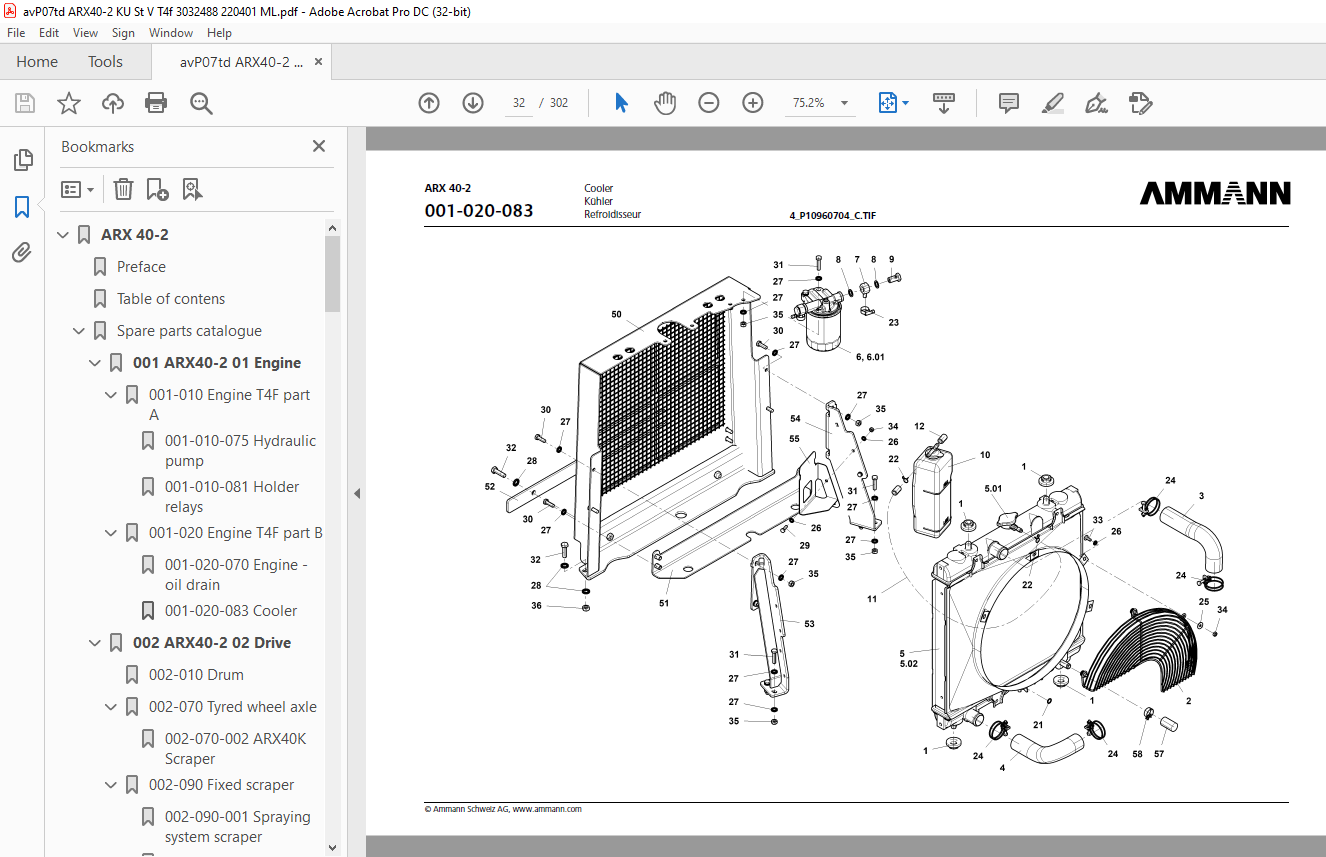Jump to the 002-010 Drum bookmark

point(196,675)
